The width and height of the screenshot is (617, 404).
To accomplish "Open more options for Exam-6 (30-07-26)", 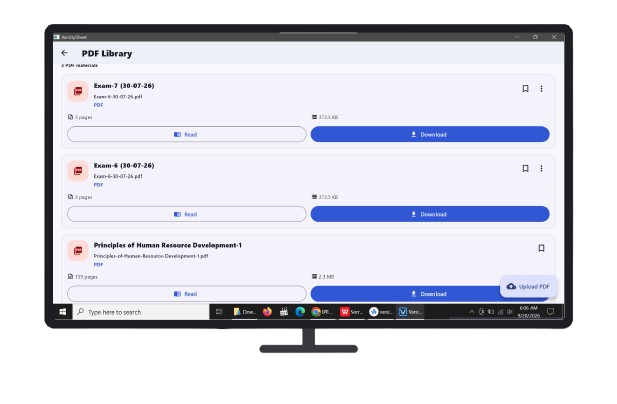I will [541, 168].
